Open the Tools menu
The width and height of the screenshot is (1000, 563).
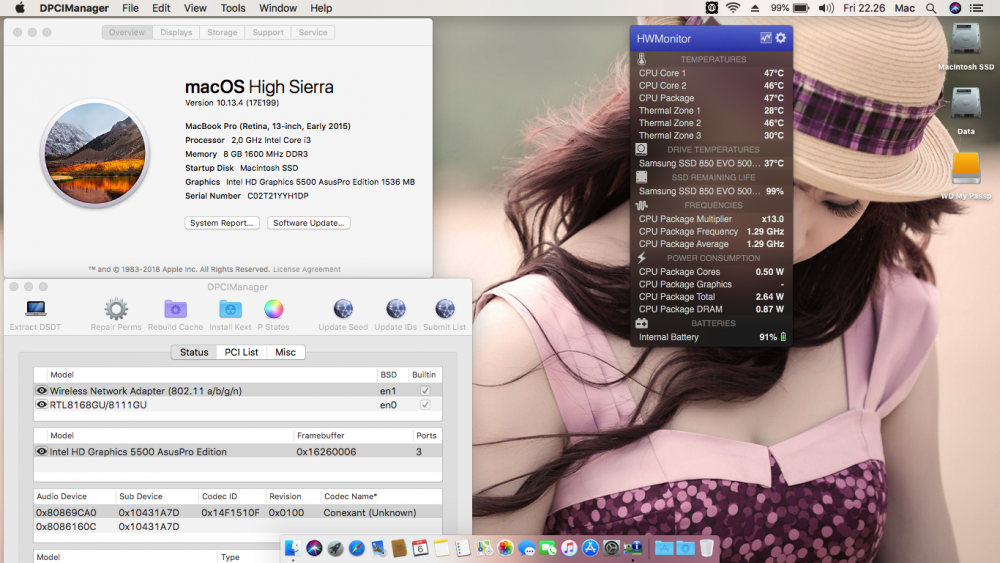[233, 8]
